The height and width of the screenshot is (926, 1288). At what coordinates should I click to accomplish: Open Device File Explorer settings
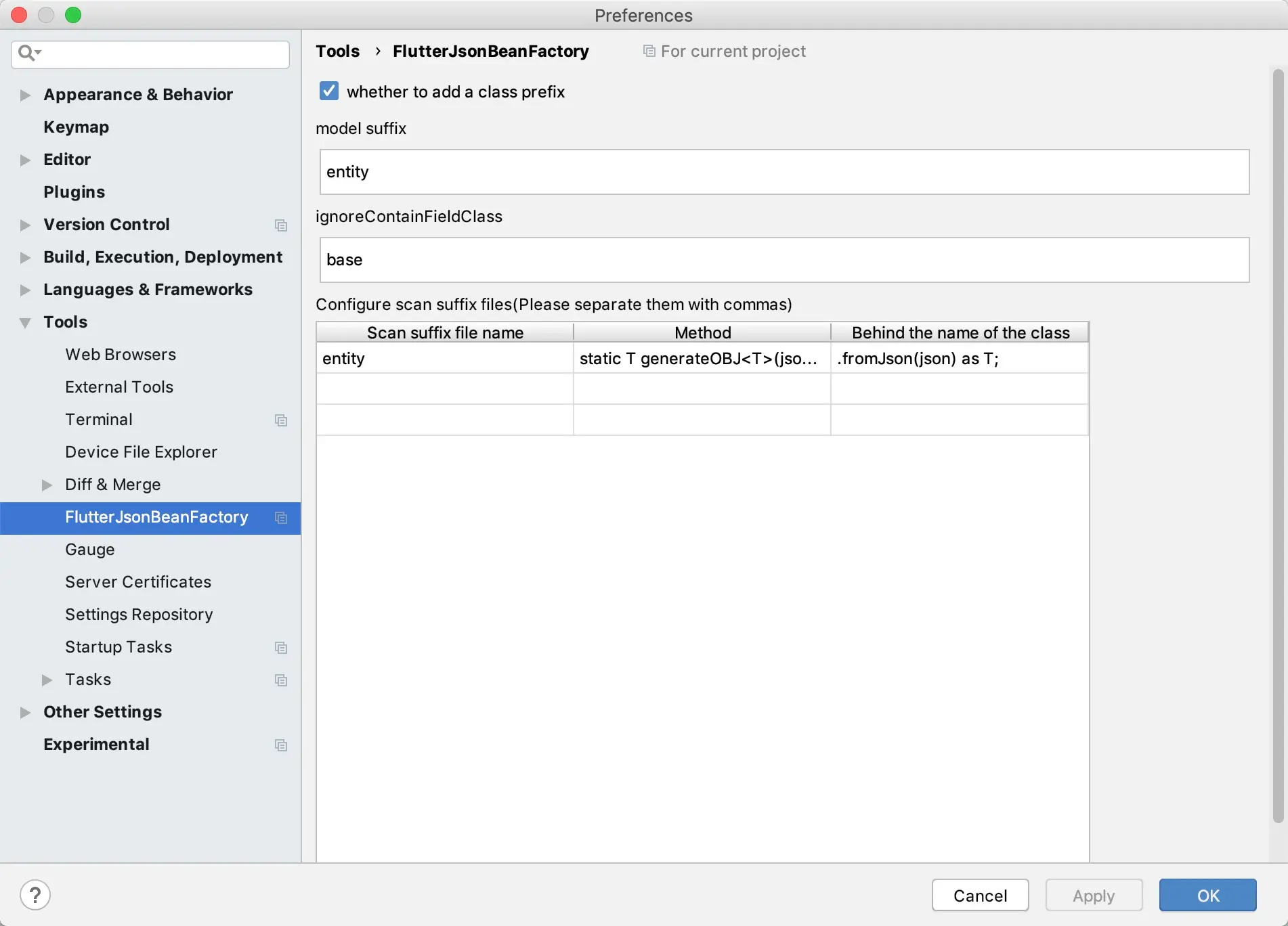pos(141,452)
